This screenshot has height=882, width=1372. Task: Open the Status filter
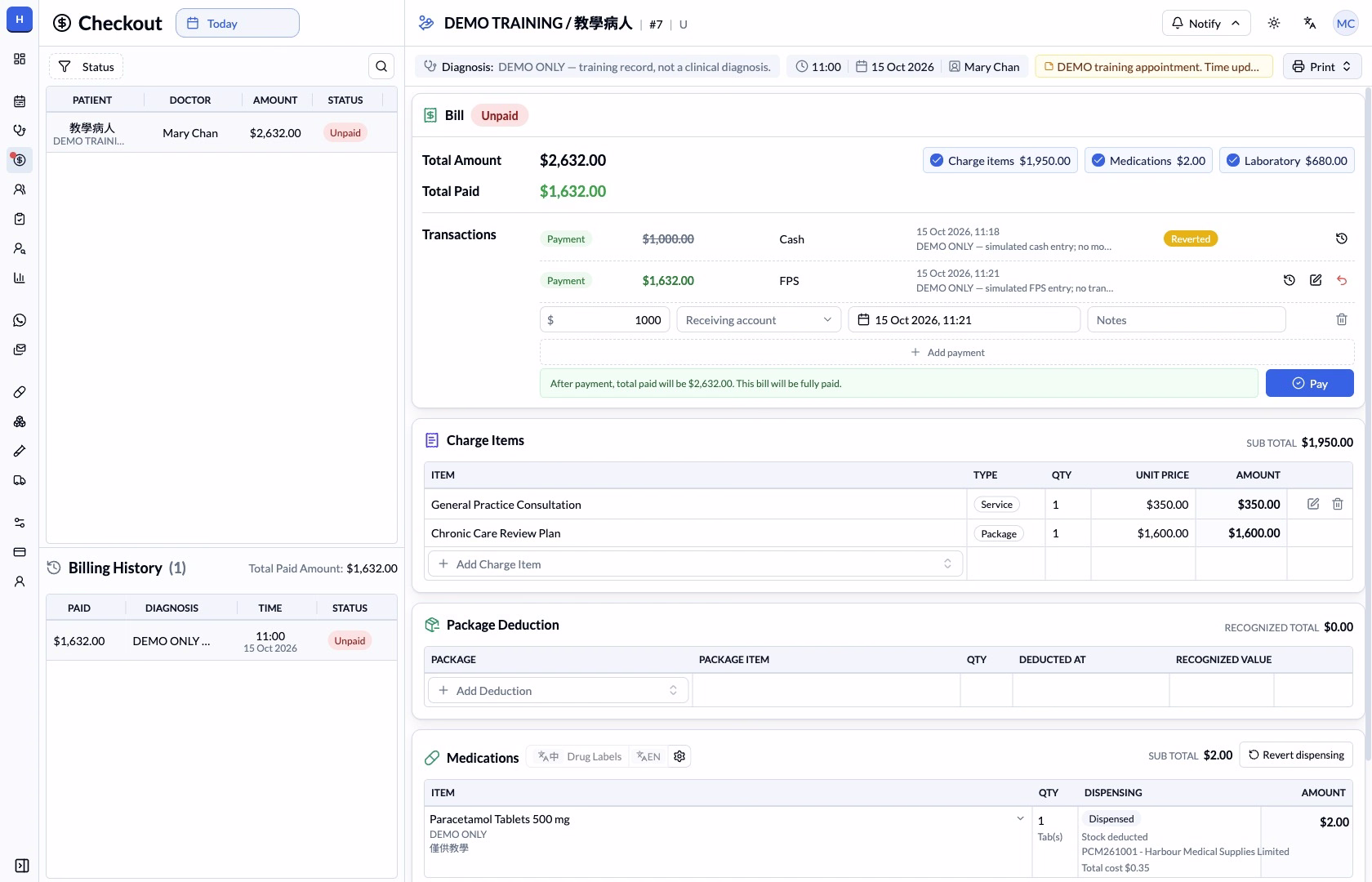(x=86, y=66)
